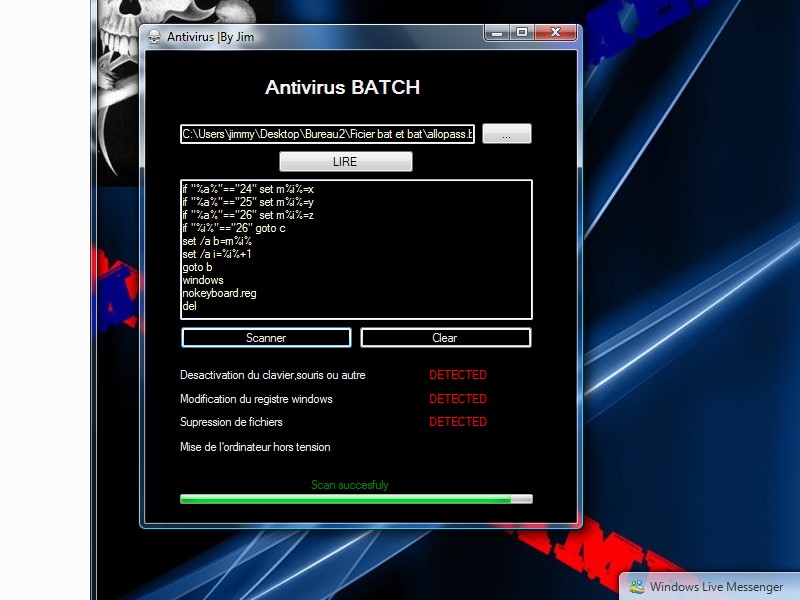Click the 'Antivirus BATCH' heading
Screen dimensions: 800x600
pyautogui.click(x=342, y=87)
